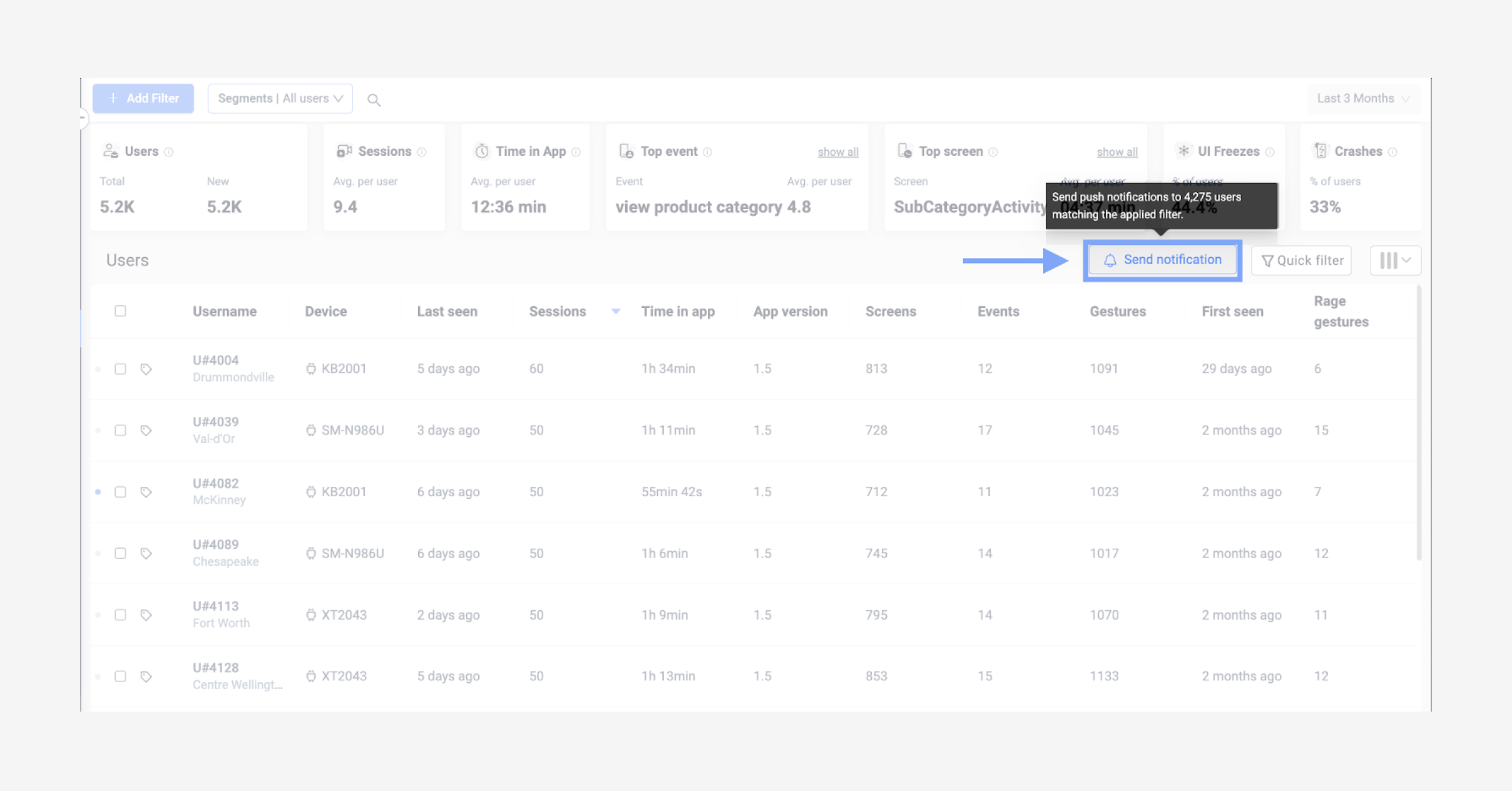Click the phone icon beside device SM-N986U
This screenshot has width=1512, height=791.
[311, 430]
